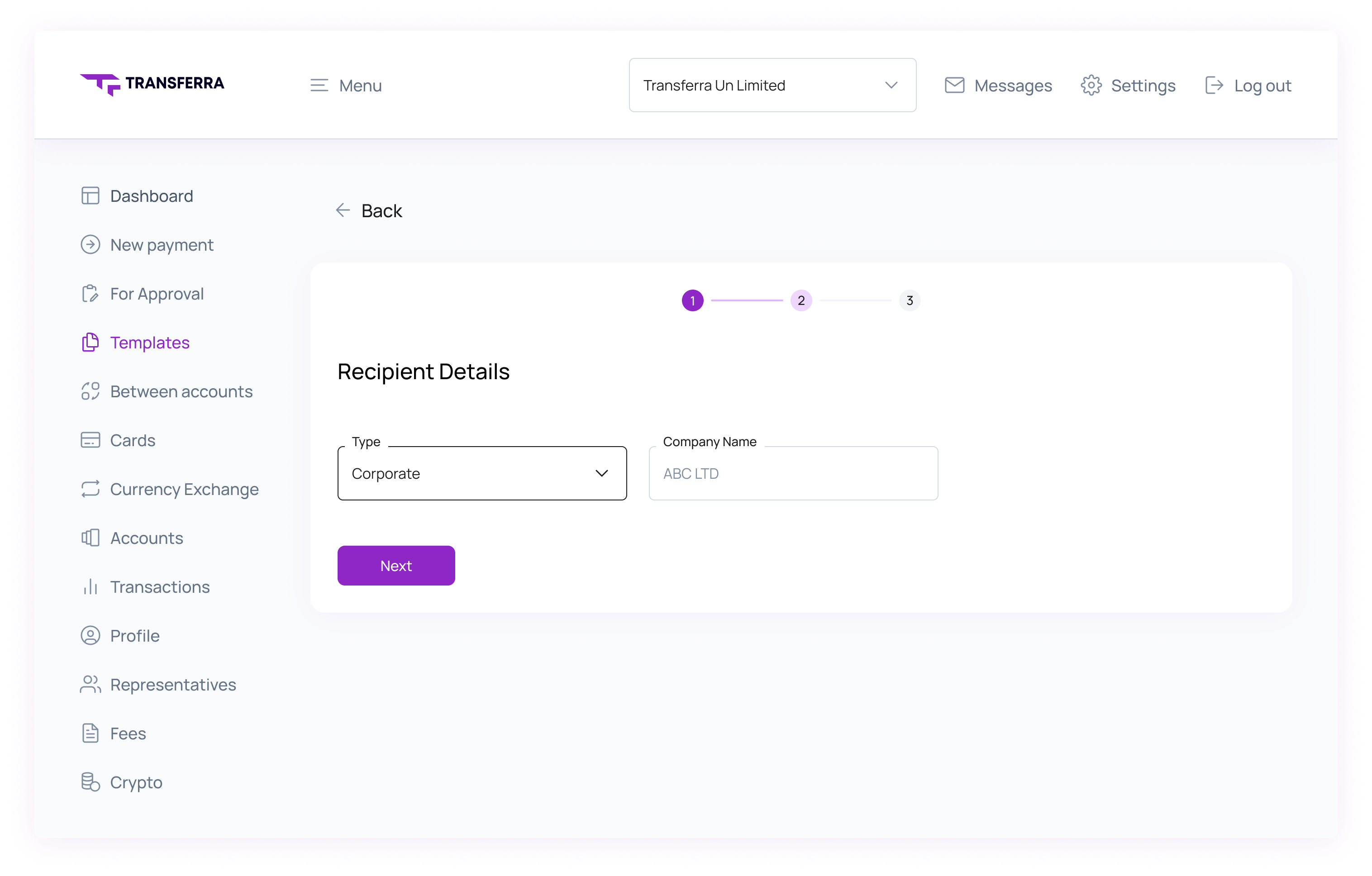This screenshot has height=876, width=1372.
Task: Click the chevron in Type field
Action: point(602,473)
